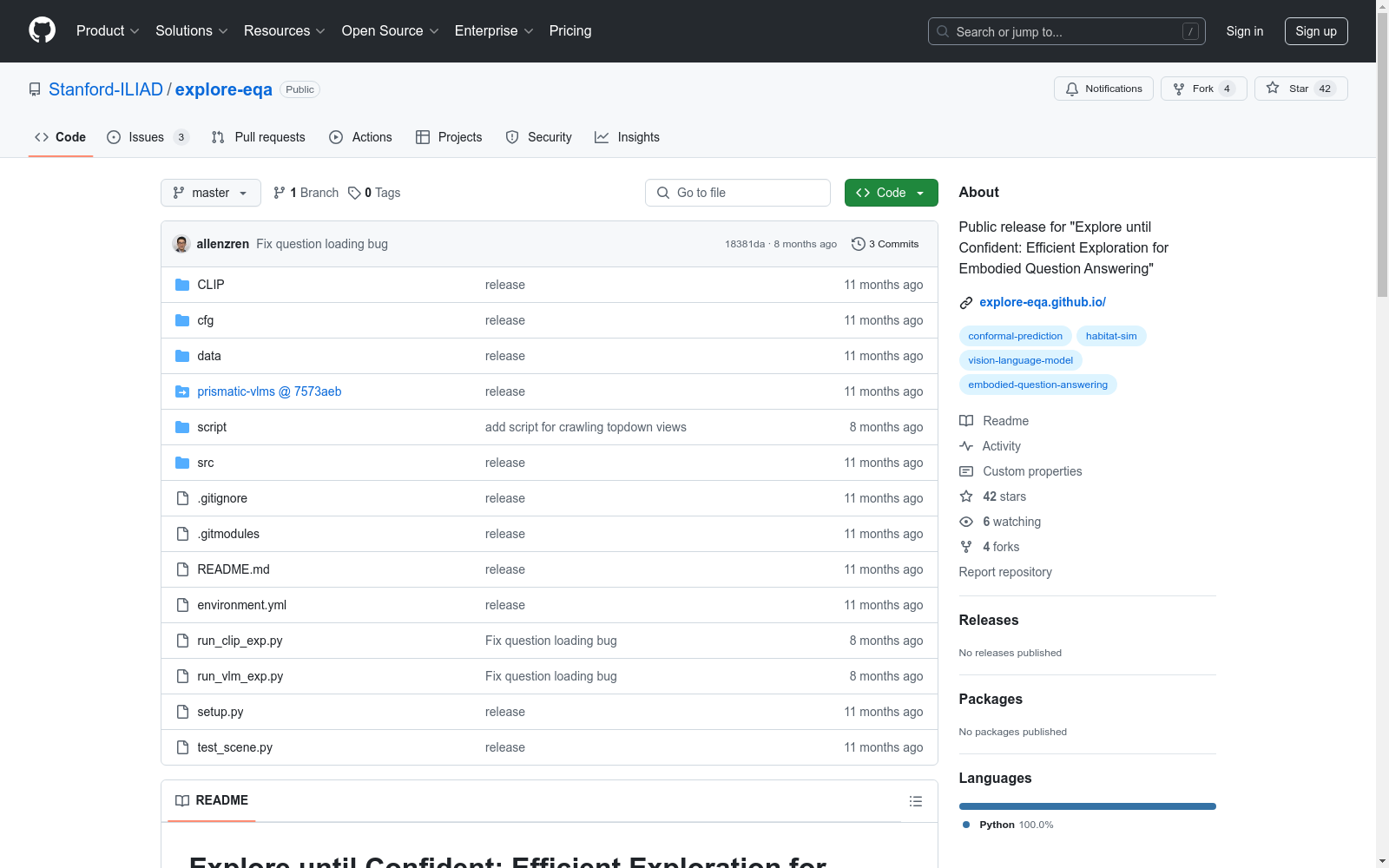Click allenzren's avatar image
This screenshot has width=1389, height=868.
(x=181, y=244)
